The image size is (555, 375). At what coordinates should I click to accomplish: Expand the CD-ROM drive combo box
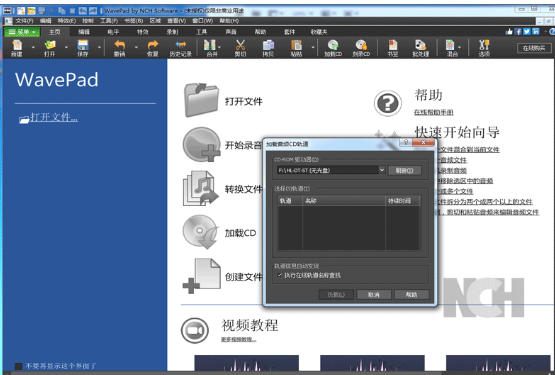click(382, 170)
